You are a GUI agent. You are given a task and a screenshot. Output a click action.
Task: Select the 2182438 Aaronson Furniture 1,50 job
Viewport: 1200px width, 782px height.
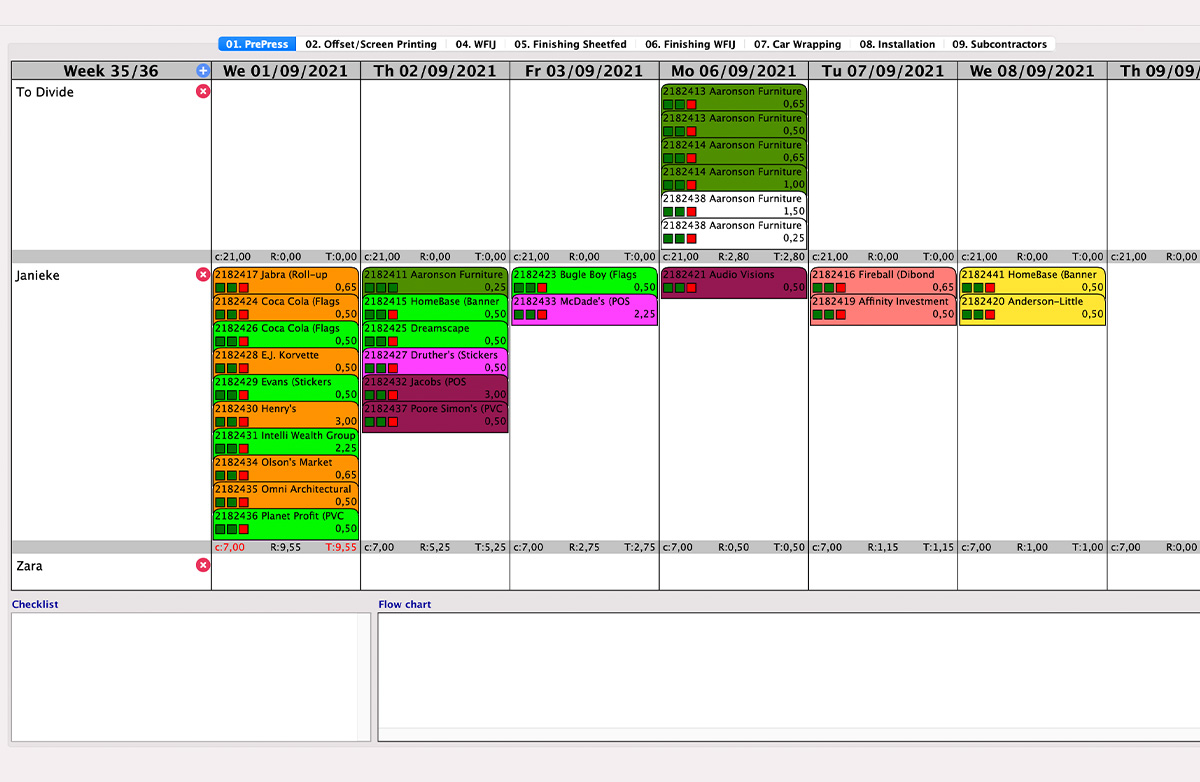coord(733,205)
